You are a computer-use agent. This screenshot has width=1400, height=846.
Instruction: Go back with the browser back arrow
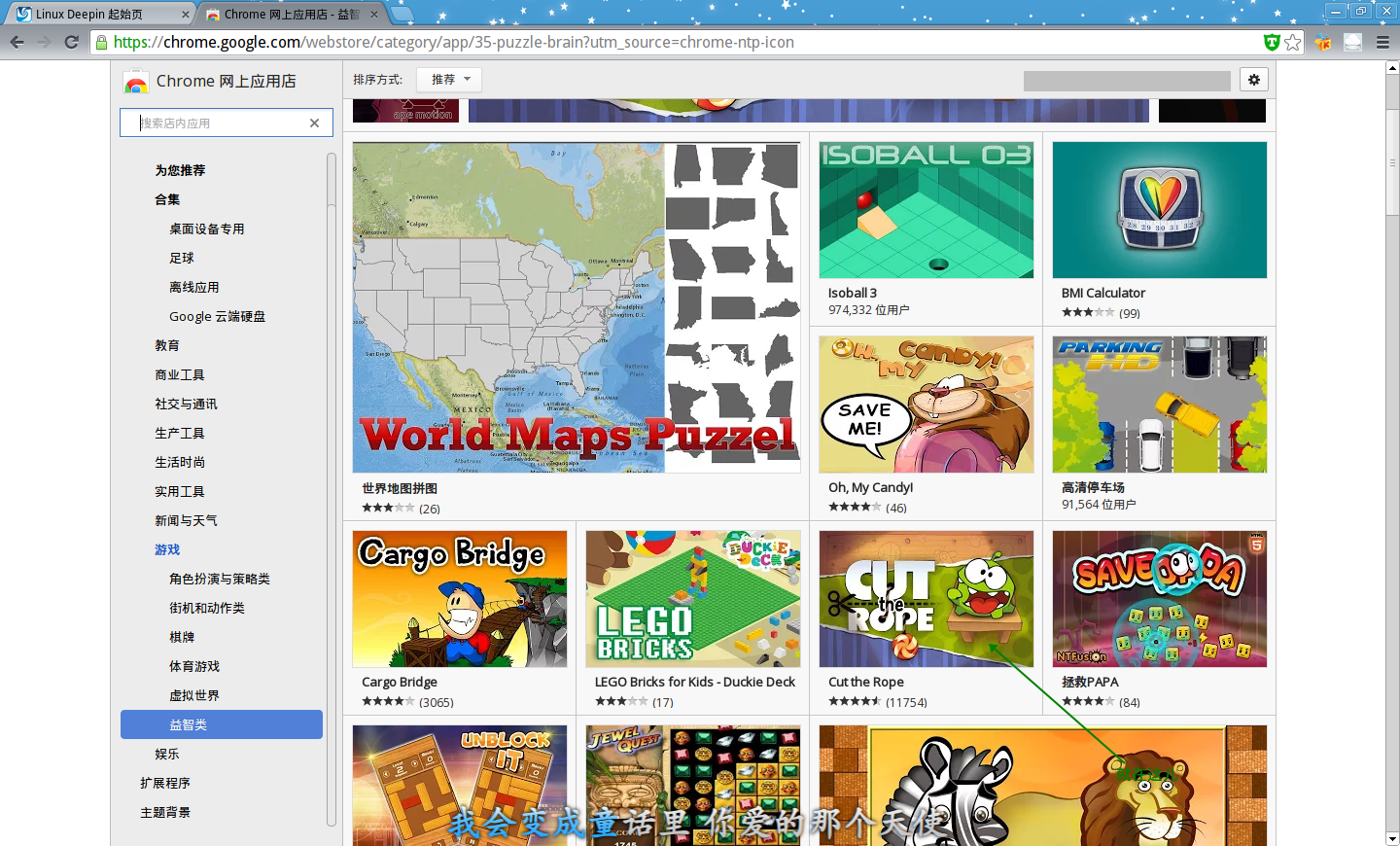click(x=17, y=42)
